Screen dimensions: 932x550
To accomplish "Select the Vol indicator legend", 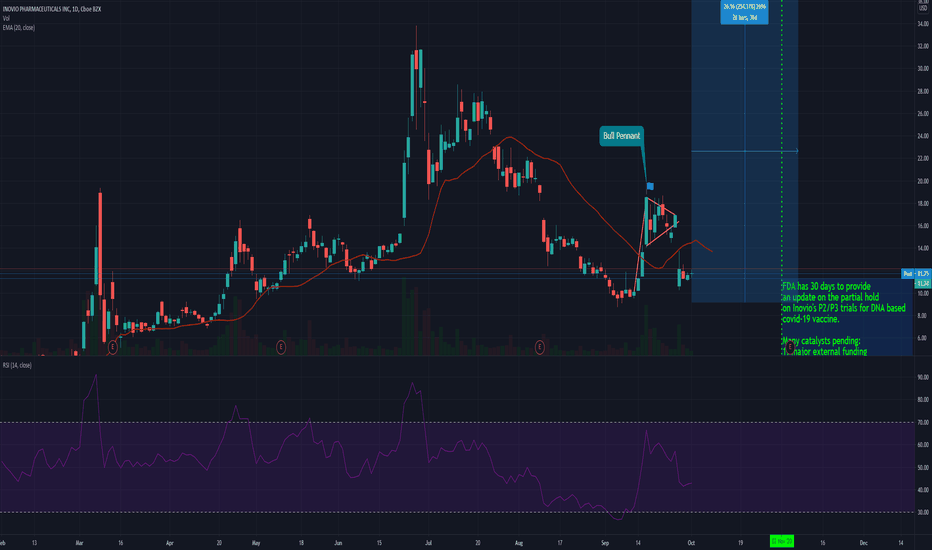I will pos(6,18).
